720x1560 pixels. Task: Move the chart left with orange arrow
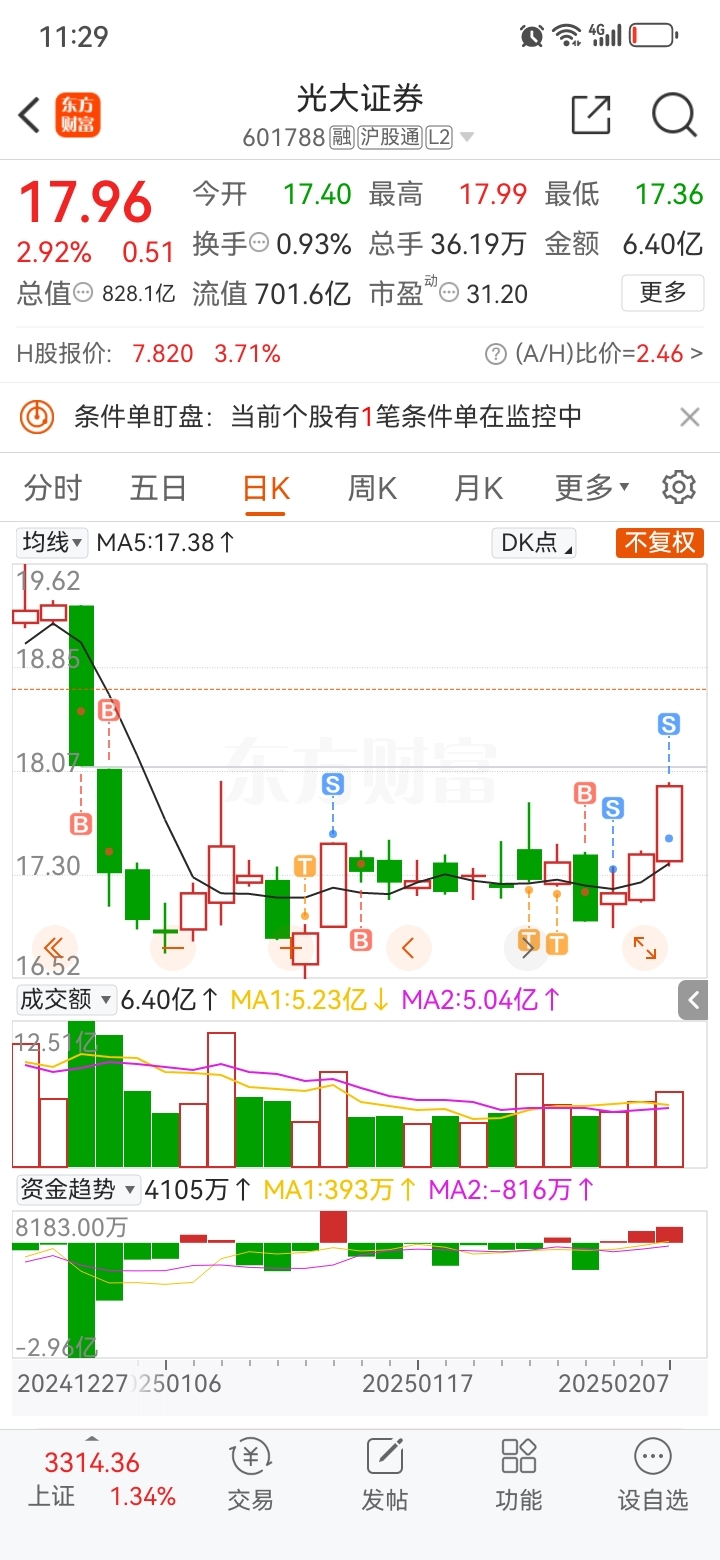pos(408,946)
